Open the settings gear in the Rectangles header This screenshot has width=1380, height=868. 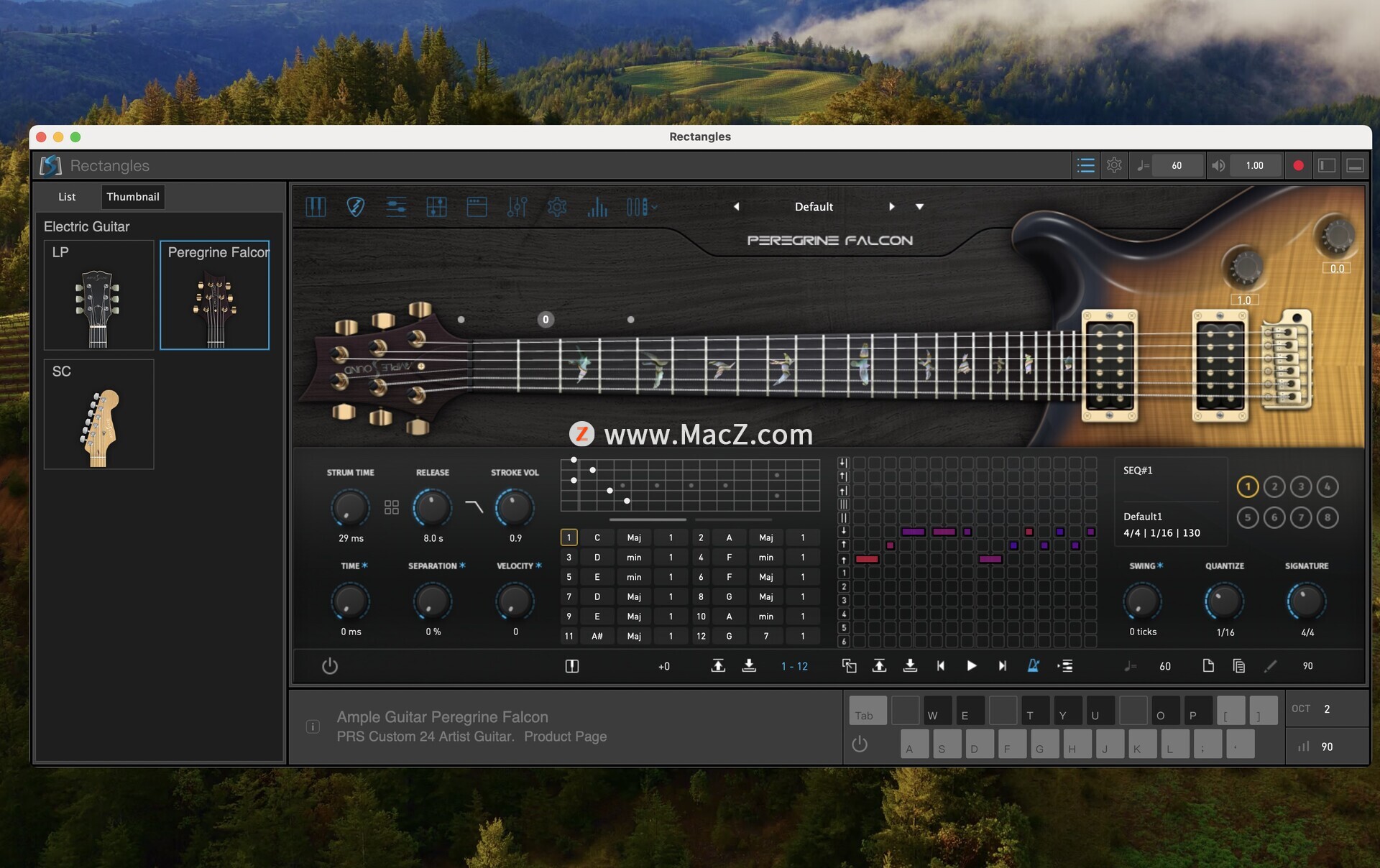pyautogui.click(x=1114, y=165)
